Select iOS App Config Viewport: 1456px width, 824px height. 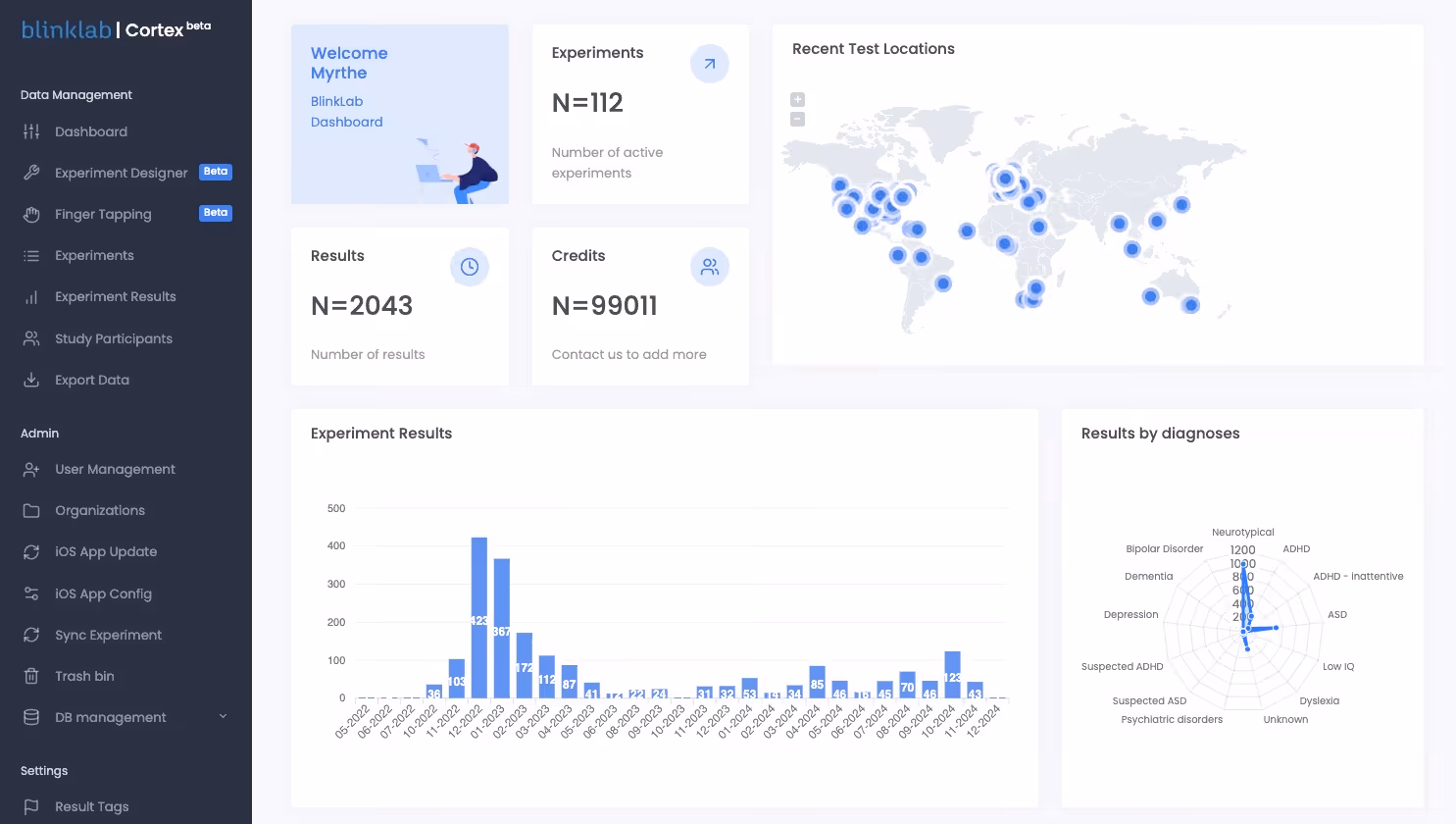(103, 593)
